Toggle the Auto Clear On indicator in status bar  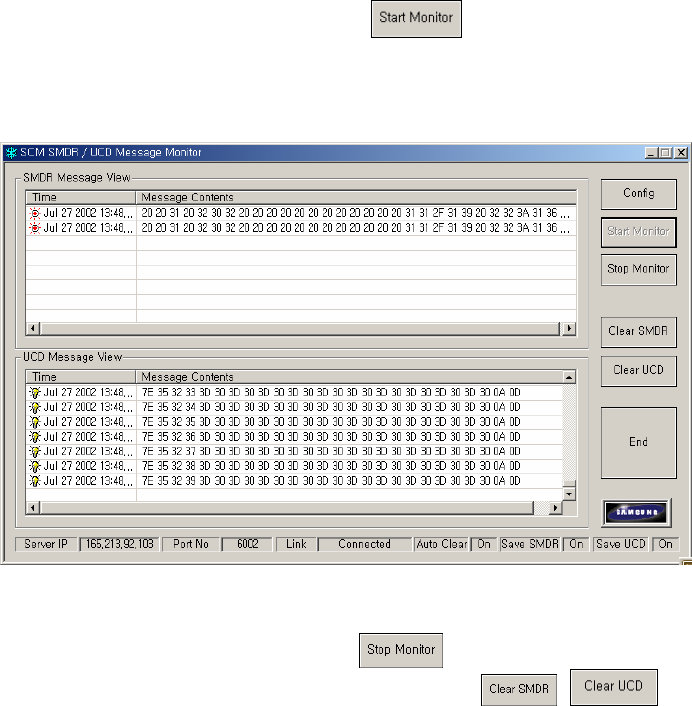point(482,545)
